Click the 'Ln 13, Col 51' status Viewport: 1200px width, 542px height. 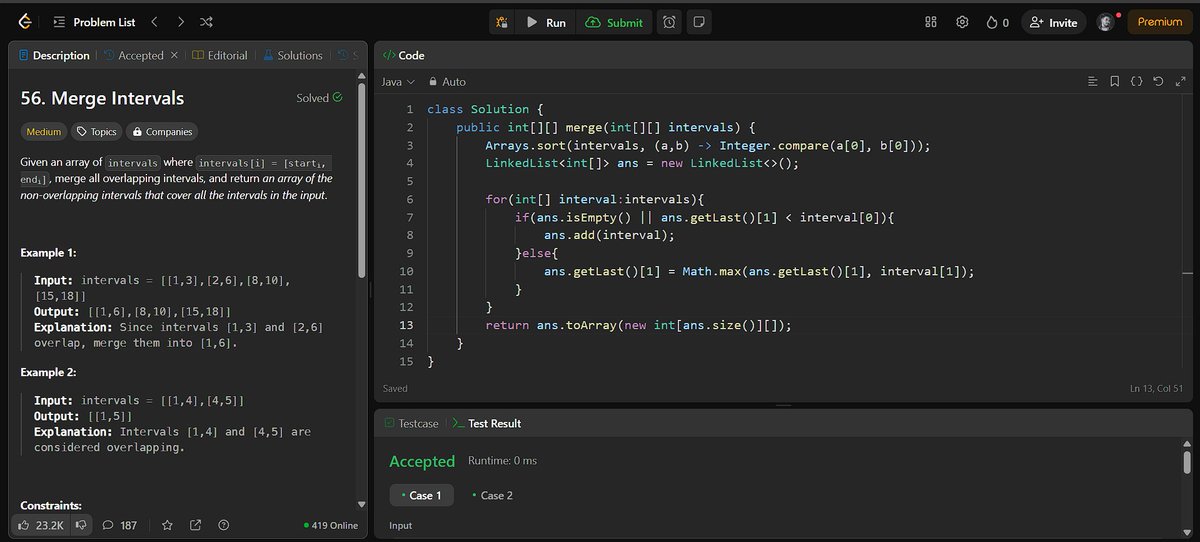point(1156,388)
